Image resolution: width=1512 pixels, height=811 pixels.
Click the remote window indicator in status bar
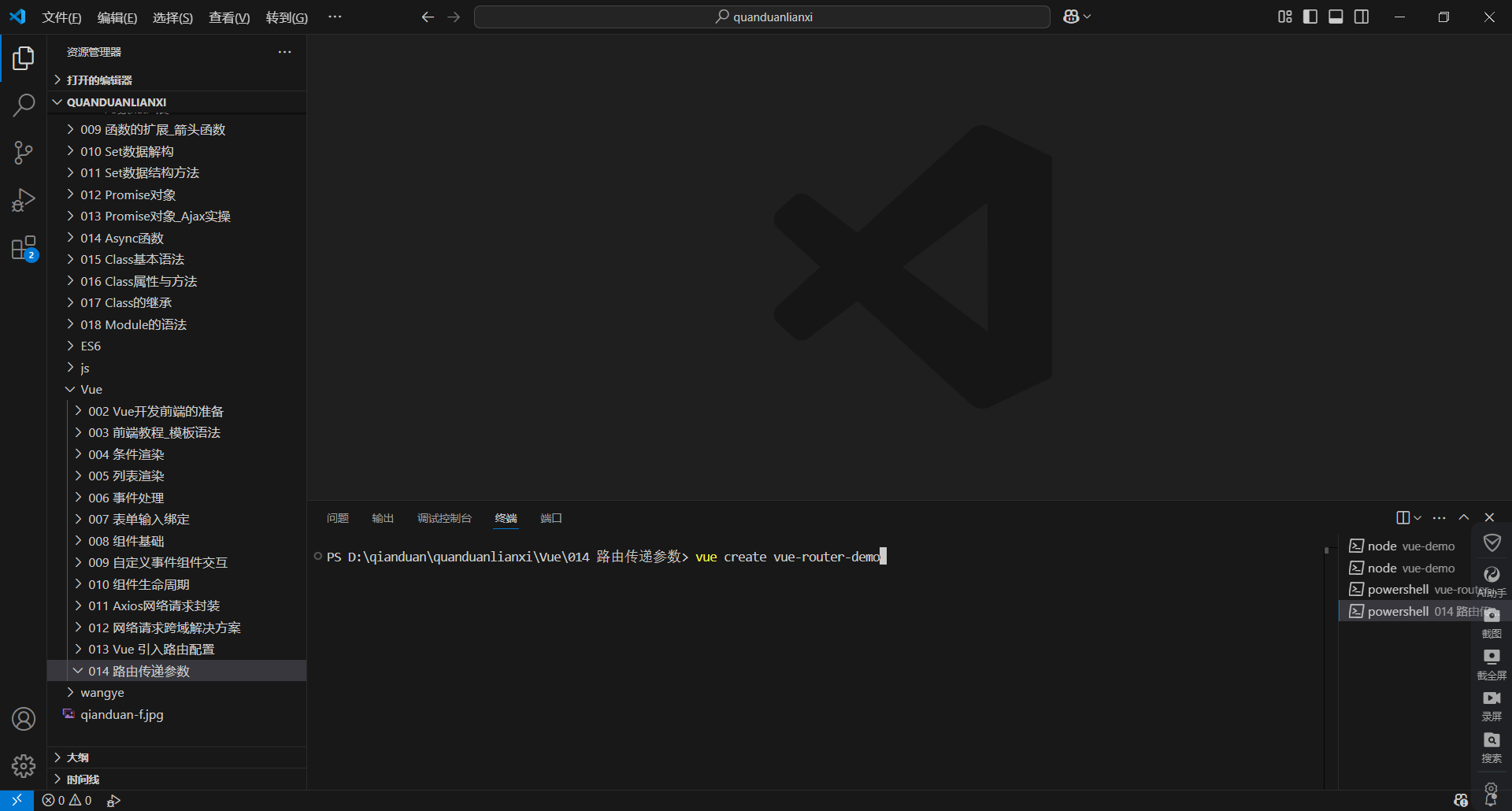pos(17,800)
